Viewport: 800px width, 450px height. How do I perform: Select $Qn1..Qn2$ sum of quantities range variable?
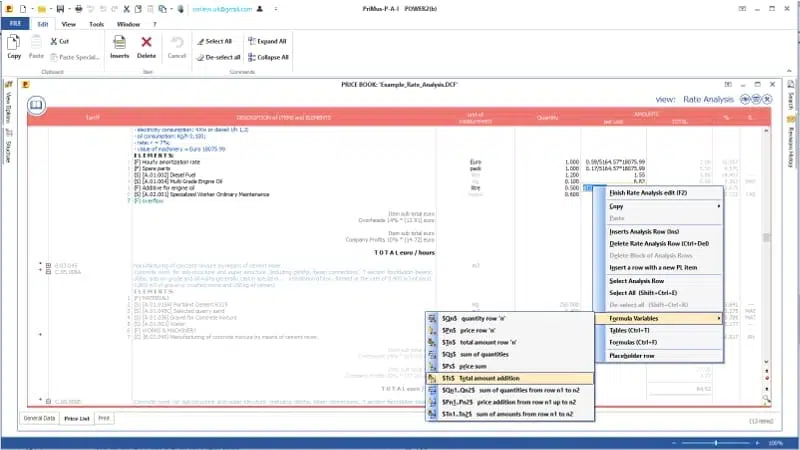(x=510, y=390)
